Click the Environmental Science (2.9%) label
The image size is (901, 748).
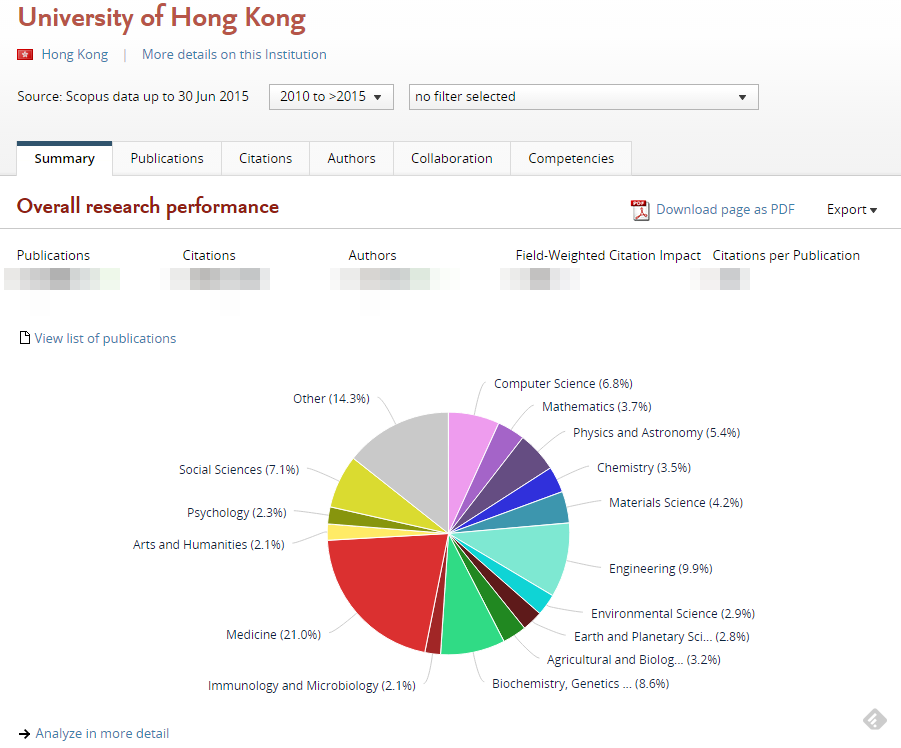click(x=673, y=614)
